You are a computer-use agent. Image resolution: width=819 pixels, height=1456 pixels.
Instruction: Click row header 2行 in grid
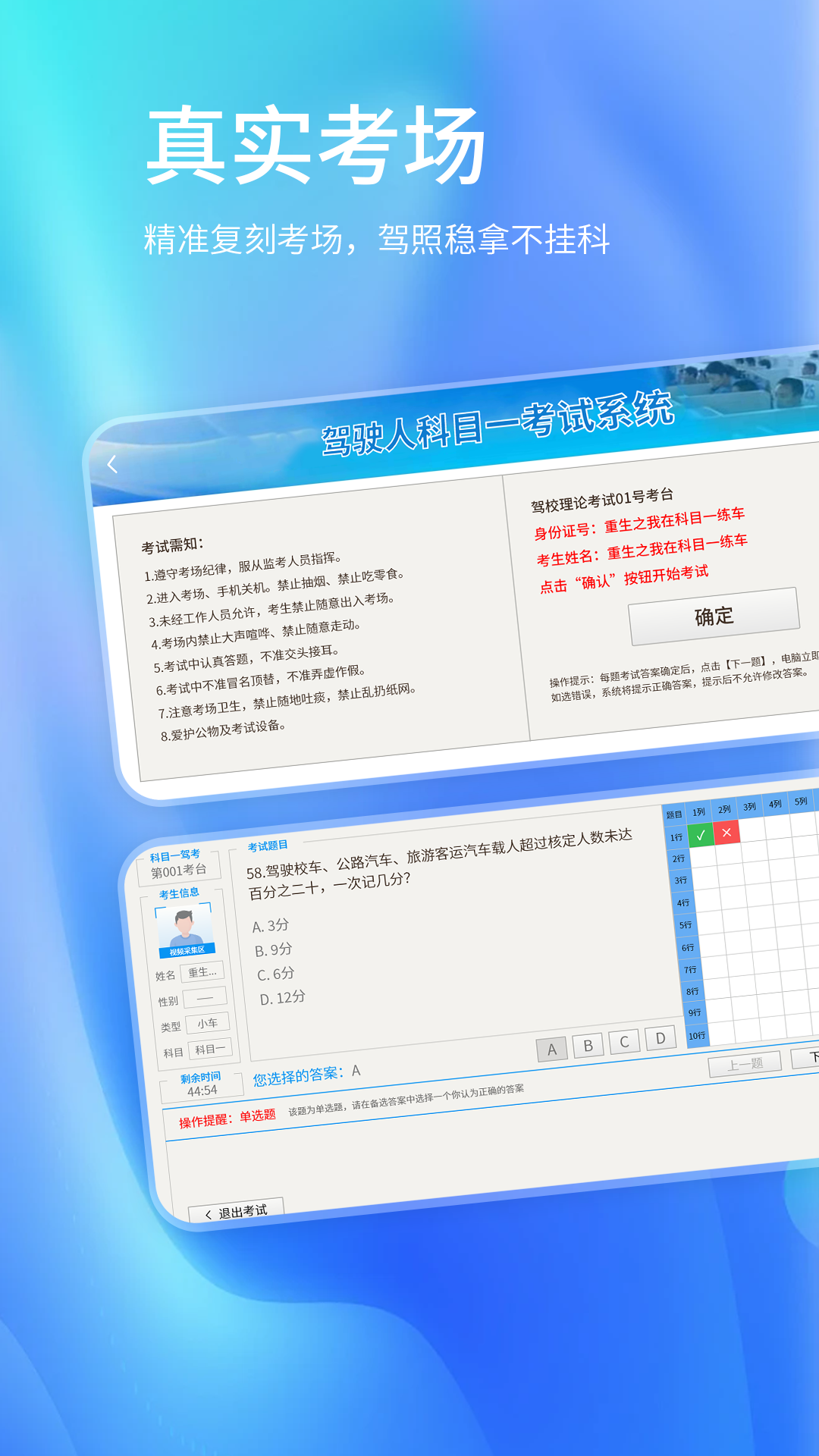coord(679,859)
